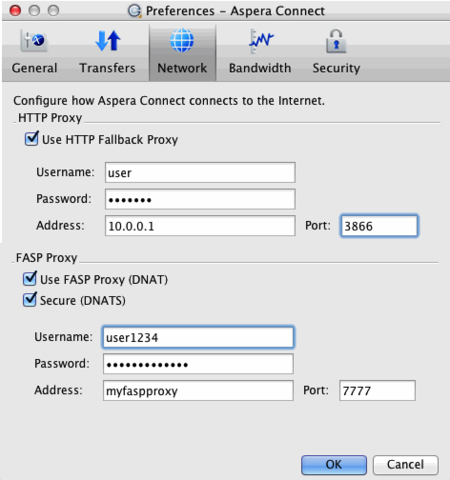
Task: Click the FASP Proxy port field 7777
Action: 377,391
